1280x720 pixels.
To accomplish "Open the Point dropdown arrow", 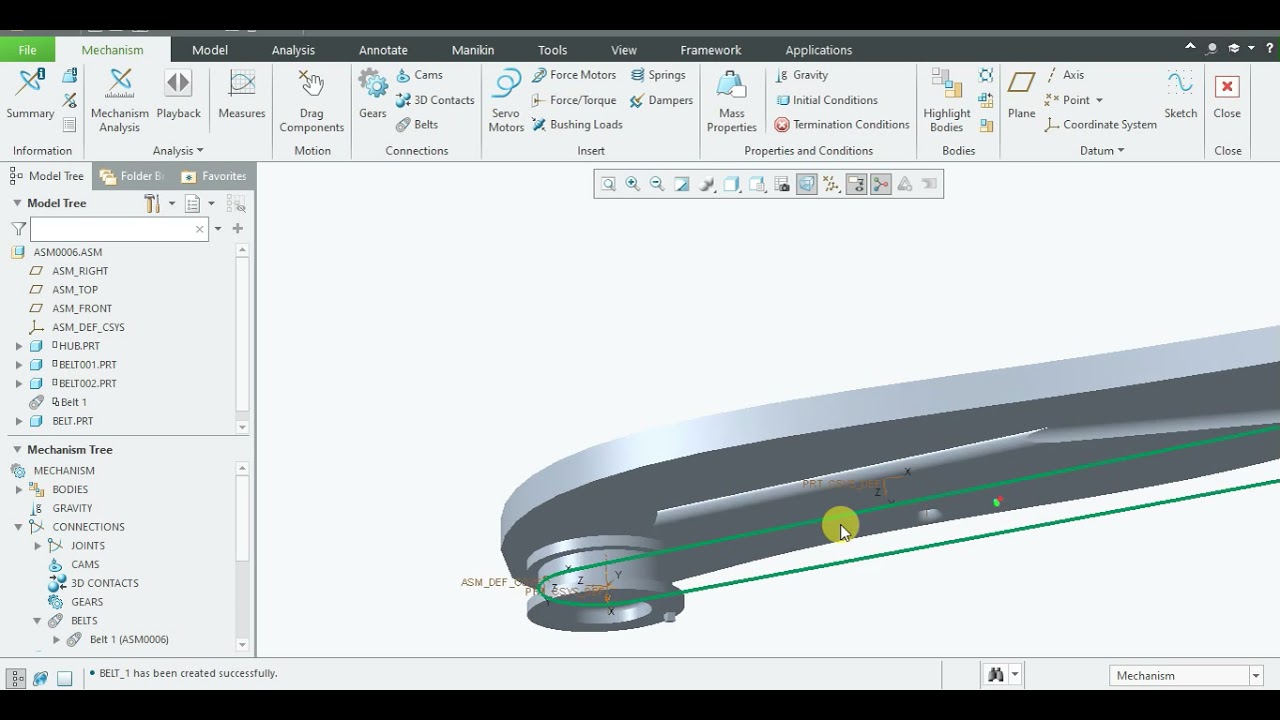I will [1099, 100].
